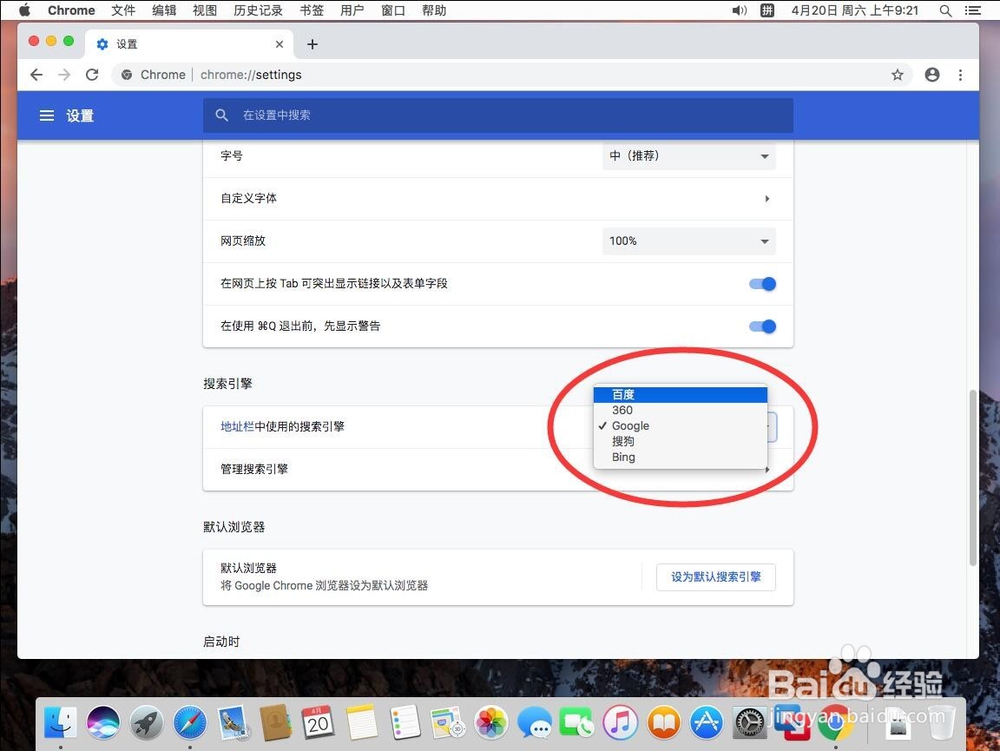Open the 字号 font size dropdown
Viewport: 1000px width, 751px height.
[x=689, y=156]
